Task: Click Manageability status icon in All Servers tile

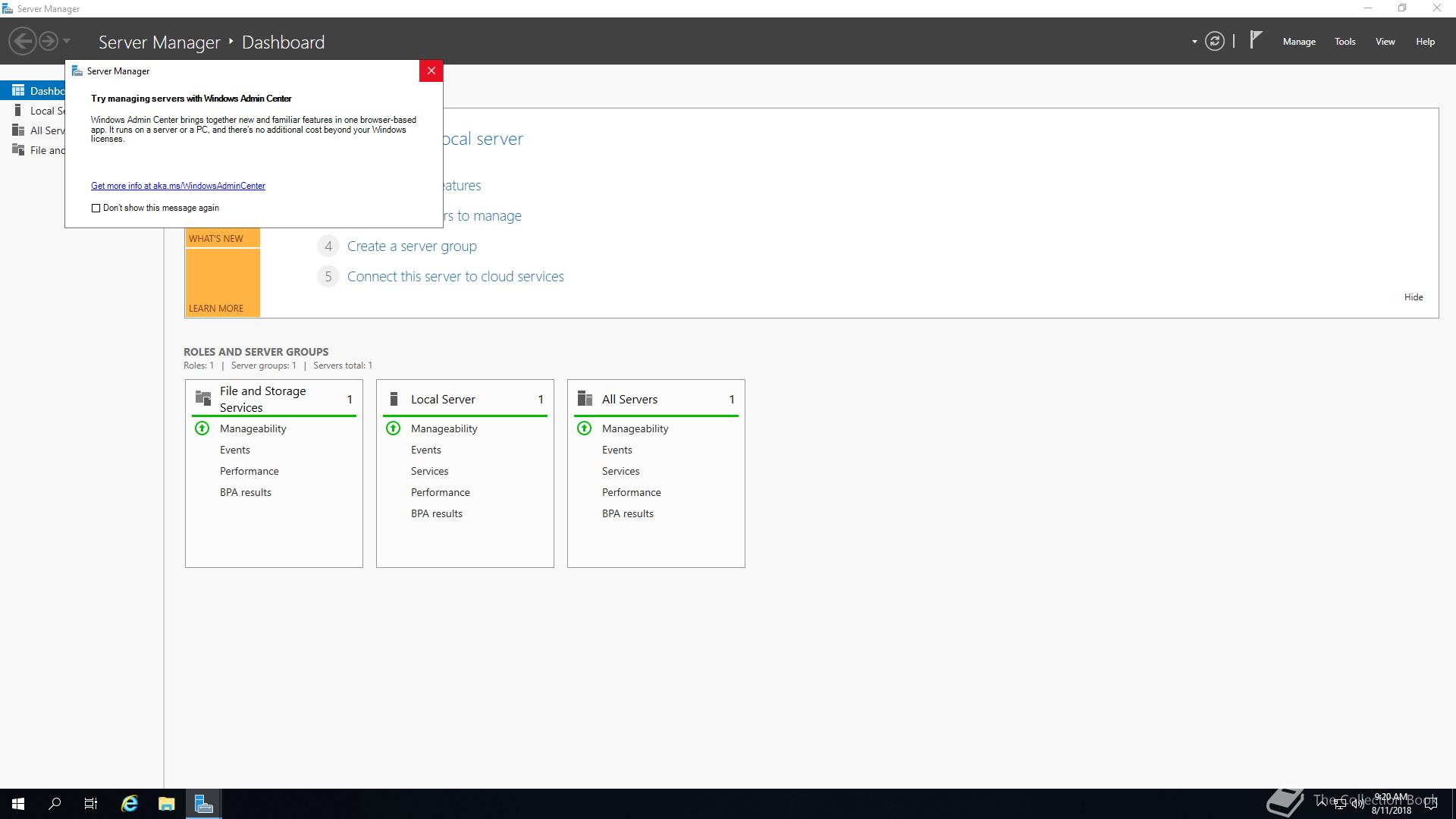Action: click(584, 428)
